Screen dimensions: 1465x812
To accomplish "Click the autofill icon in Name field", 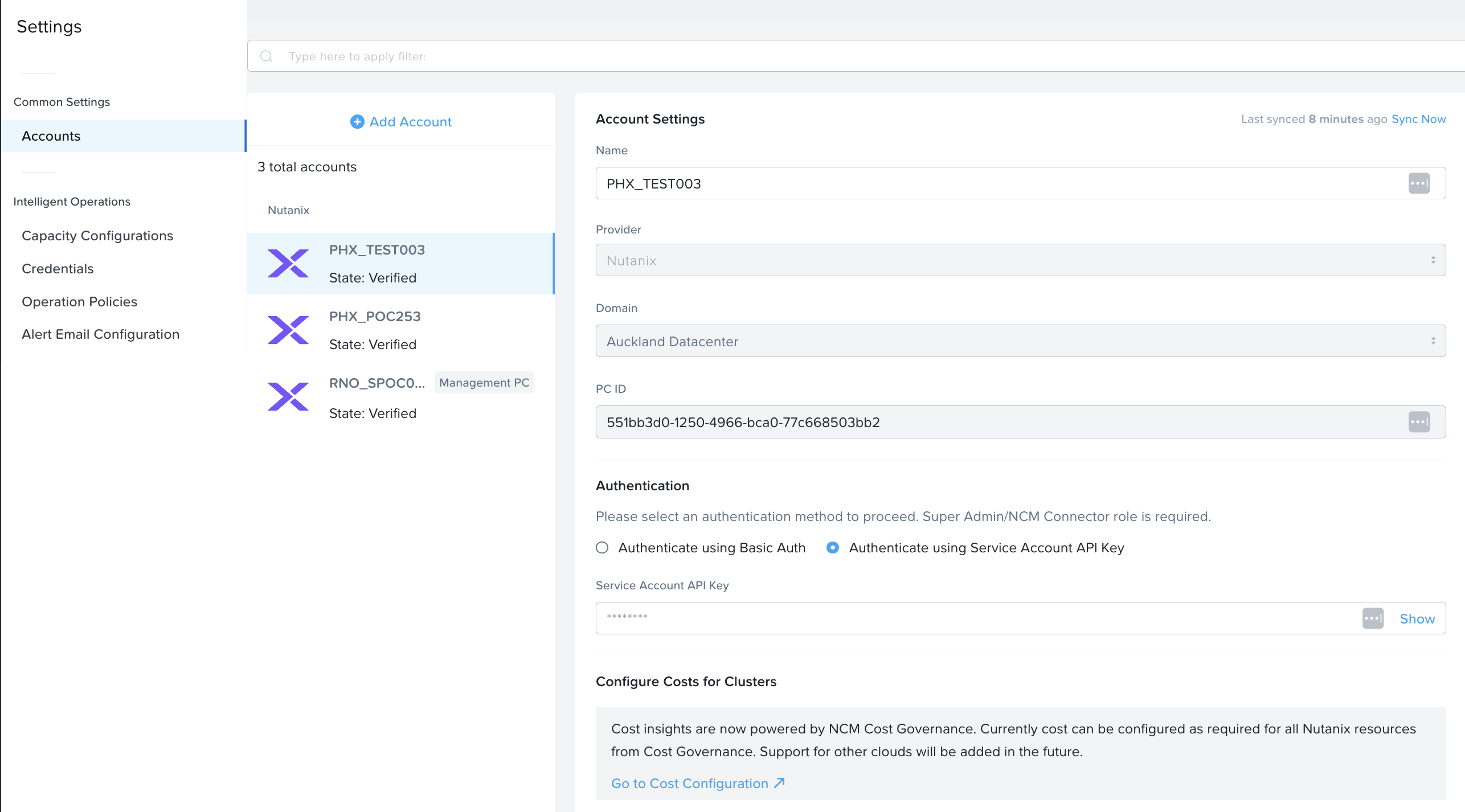I will click(1419, 183).
